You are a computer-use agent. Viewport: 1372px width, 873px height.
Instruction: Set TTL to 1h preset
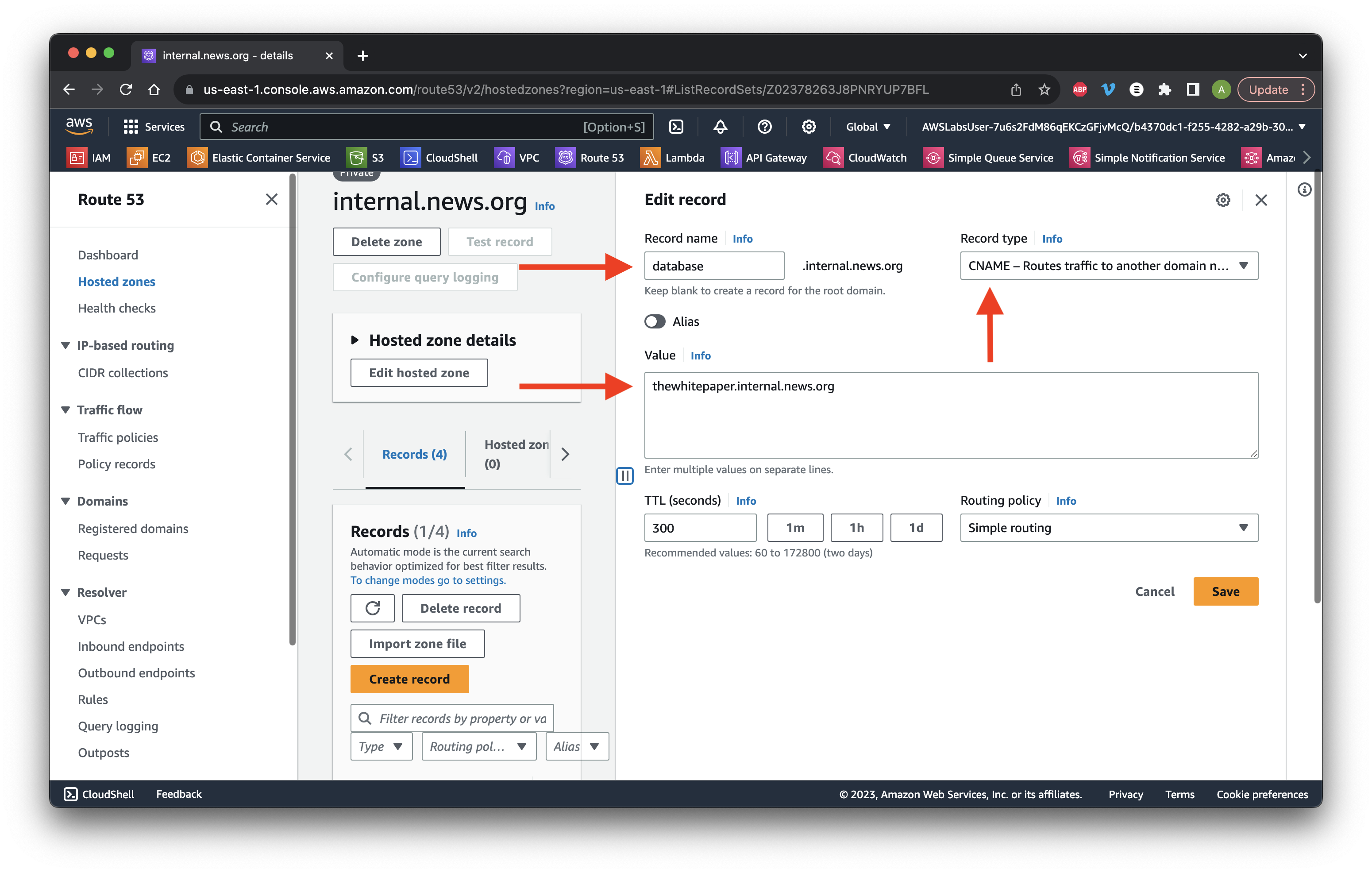pos(856,528)
